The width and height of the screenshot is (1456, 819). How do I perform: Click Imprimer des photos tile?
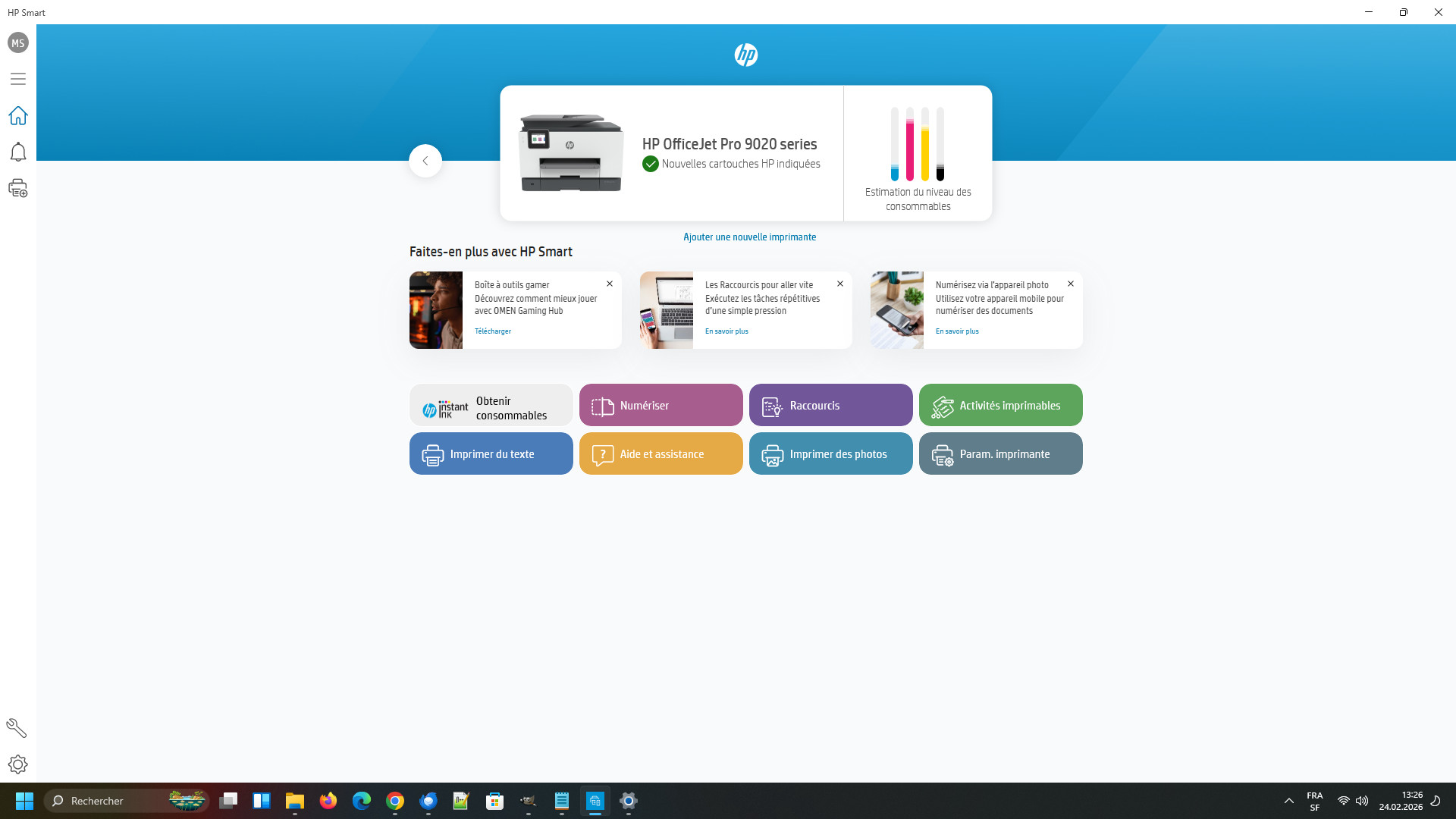tap(830, 453)
